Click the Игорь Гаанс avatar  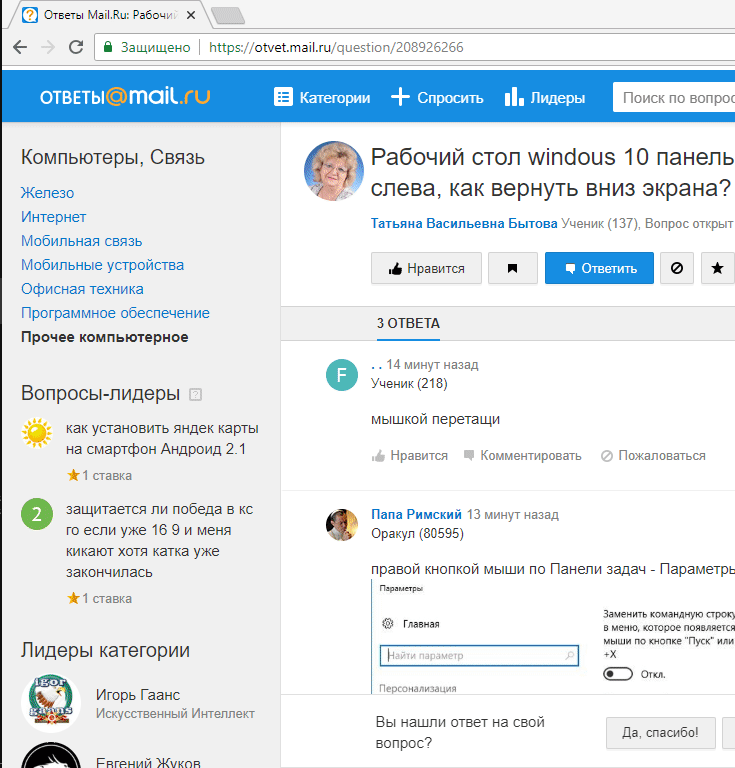tap(51, 703)
